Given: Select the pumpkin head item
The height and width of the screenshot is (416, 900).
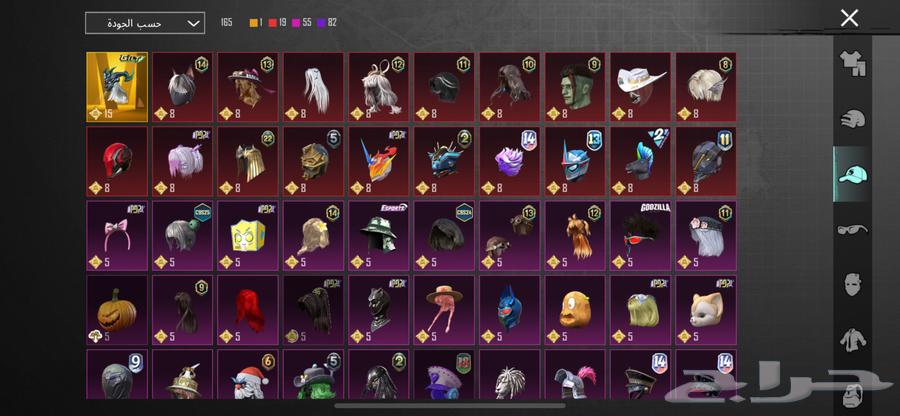Looking at the screenshot, I should 117,310.
